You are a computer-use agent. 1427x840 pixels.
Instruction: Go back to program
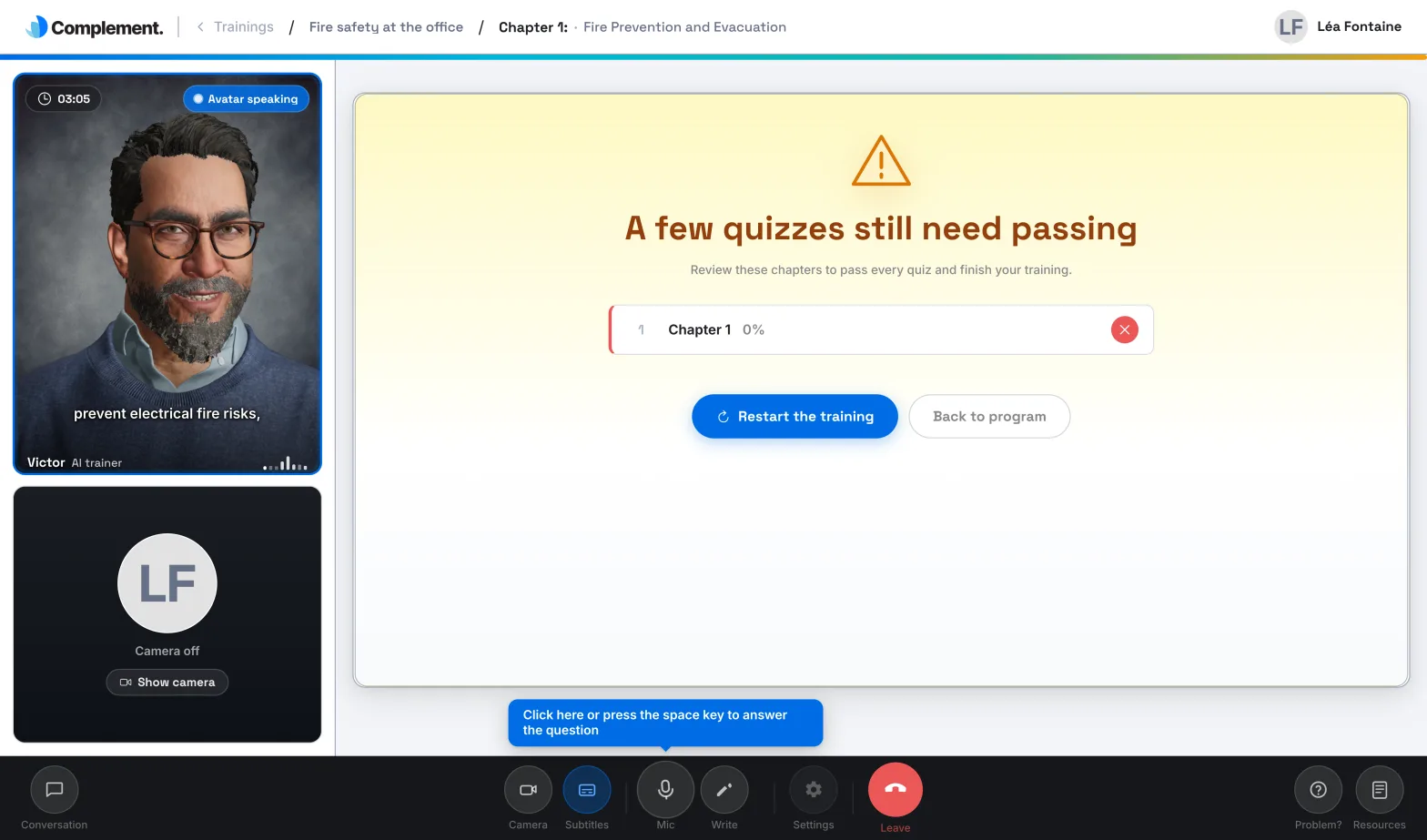pyautogui.click(x=989, y=416)
